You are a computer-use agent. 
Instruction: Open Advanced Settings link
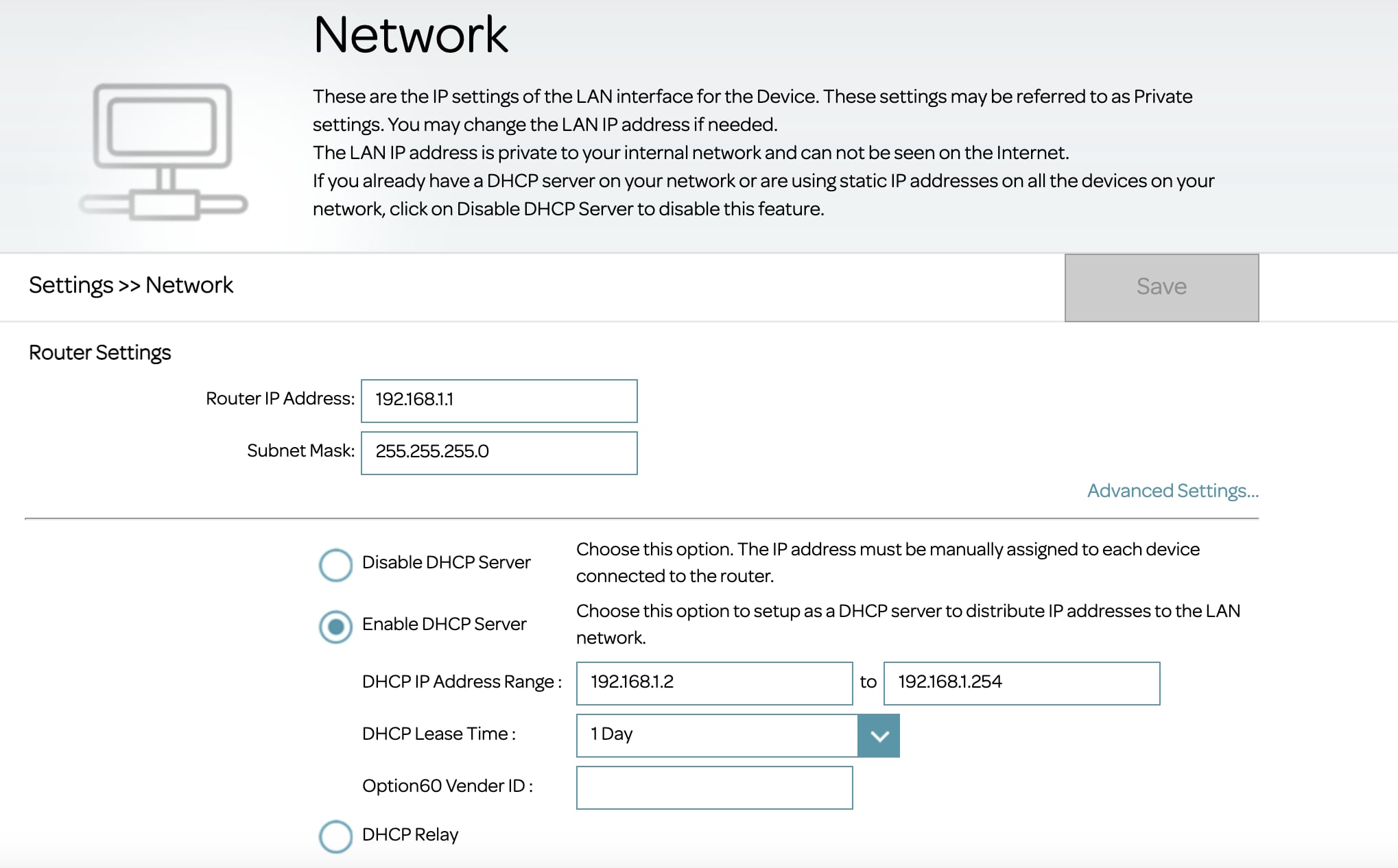(1172, 491)
